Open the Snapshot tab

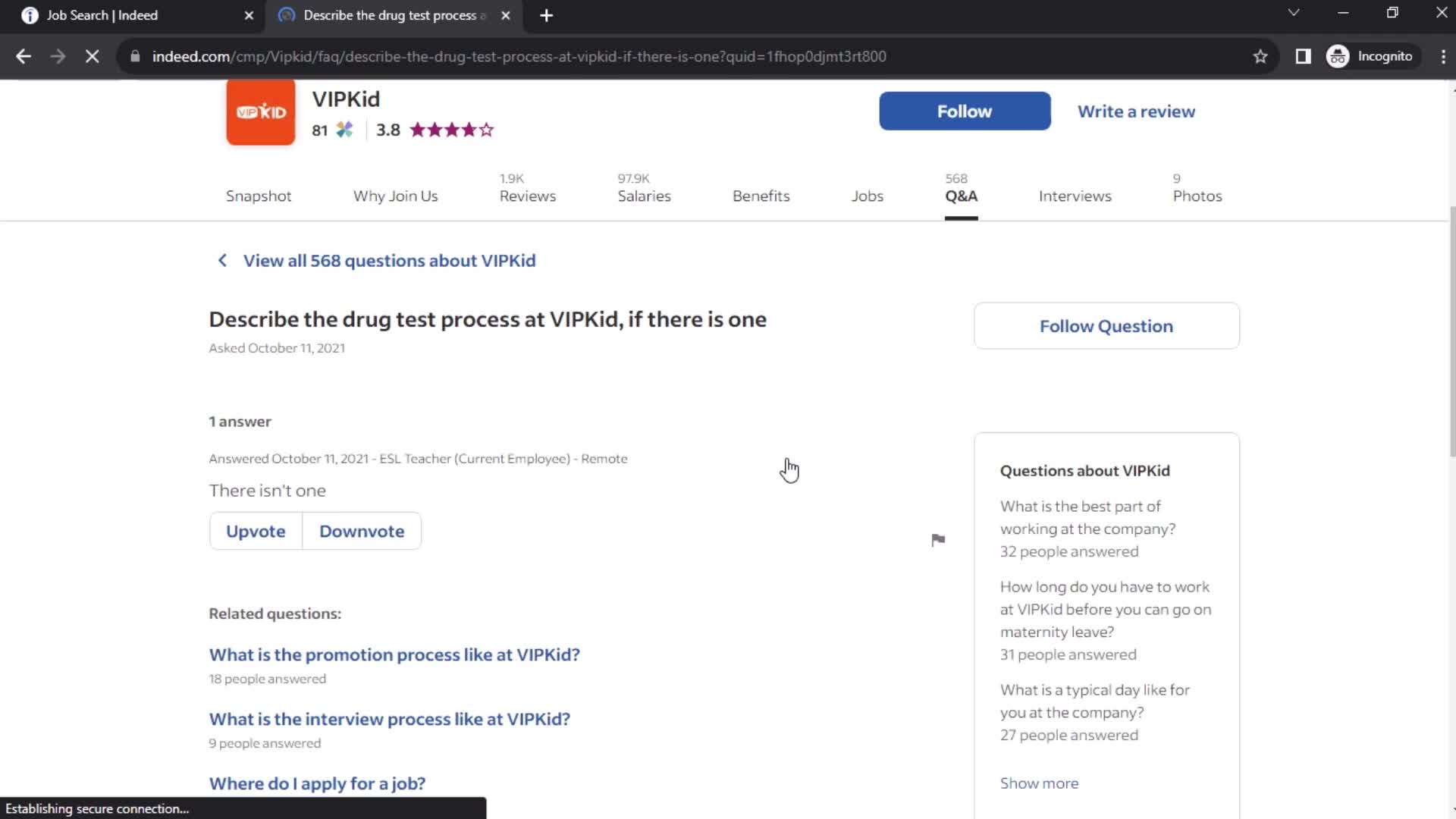coord(259,196)
